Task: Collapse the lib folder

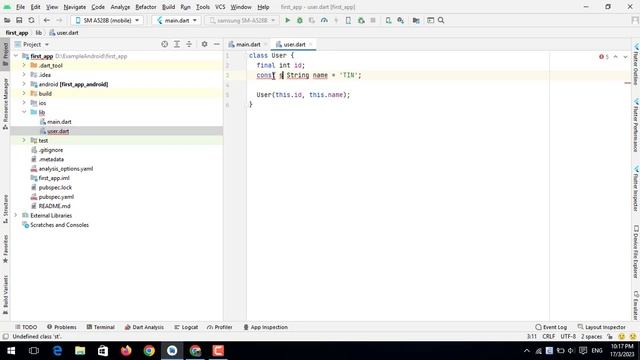Action: (24, 112)
